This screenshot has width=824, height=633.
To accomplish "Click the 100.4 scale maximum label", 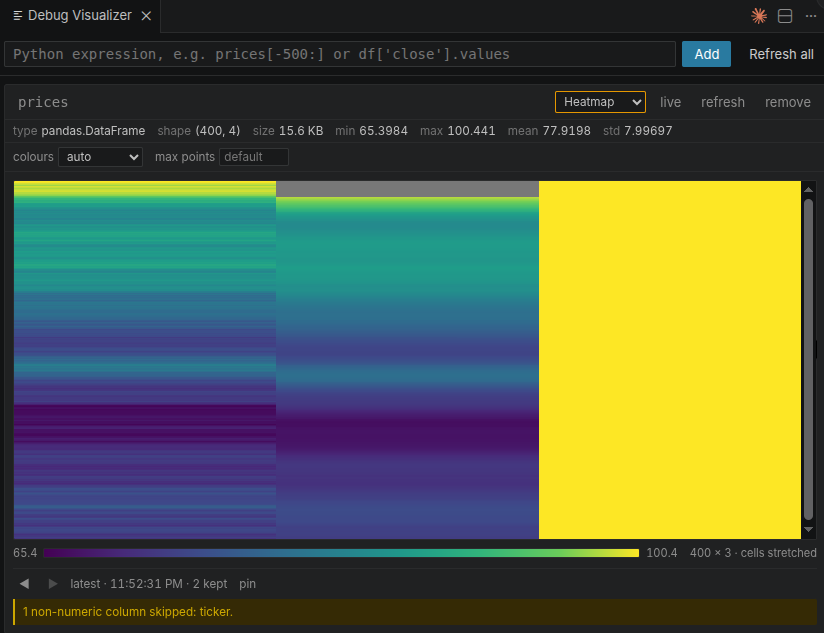I will pyautogui.click(x=662, y=553).
